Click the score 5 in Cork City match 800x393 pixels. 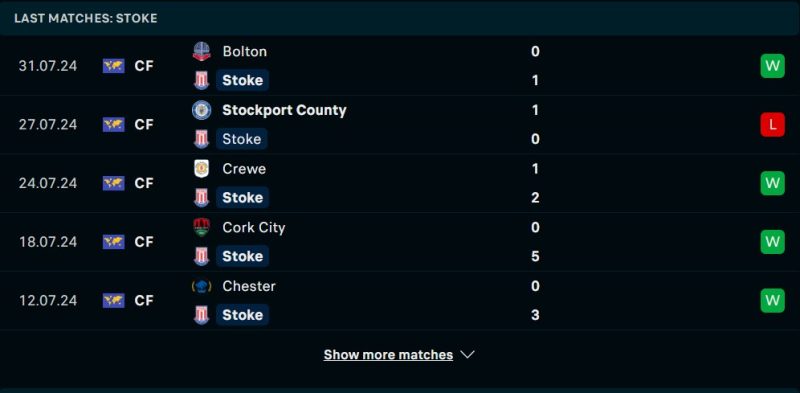(535, 256)
